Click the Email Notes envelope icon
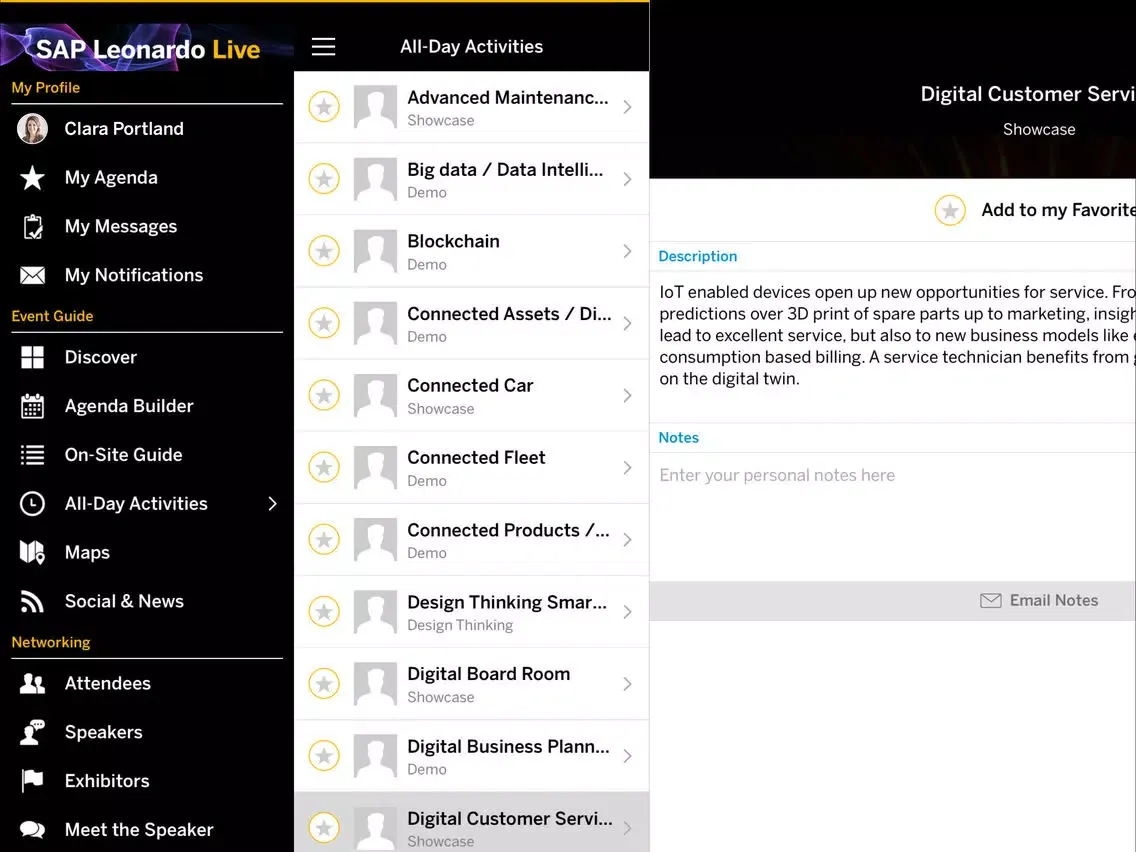 point(990,601)
